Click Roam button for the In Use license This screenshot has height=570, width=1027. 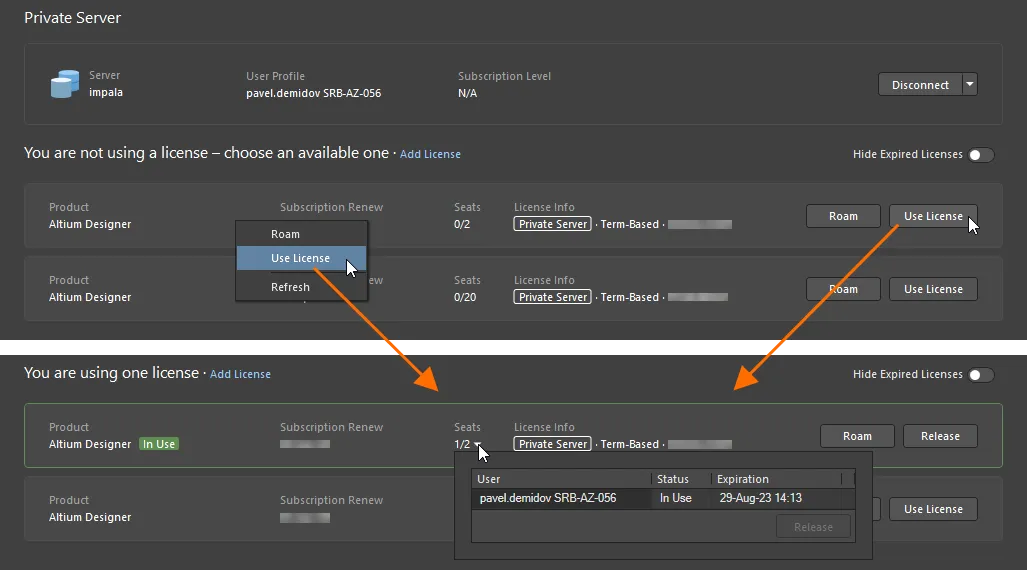click(x=857, y=436)
